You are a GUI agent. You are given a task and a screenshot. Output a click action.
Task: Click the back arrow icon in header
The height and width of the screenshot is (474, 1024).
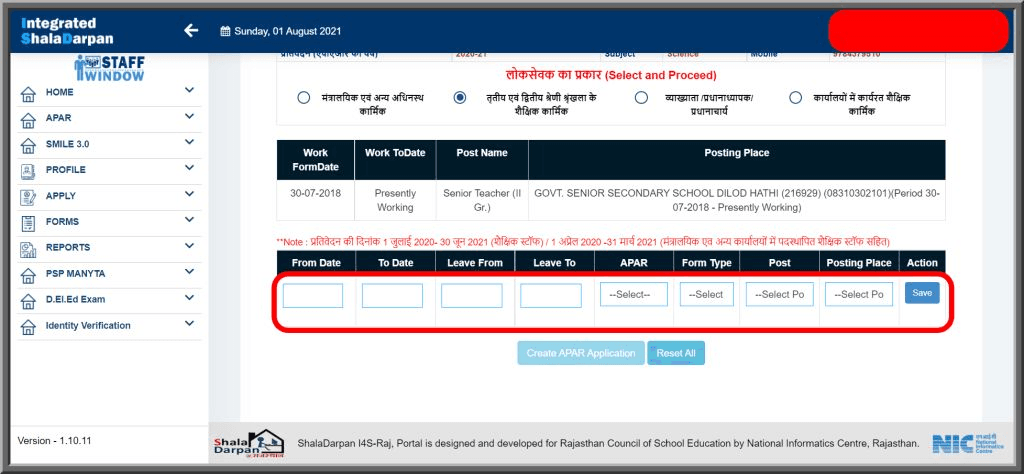(x=191, y=30)
